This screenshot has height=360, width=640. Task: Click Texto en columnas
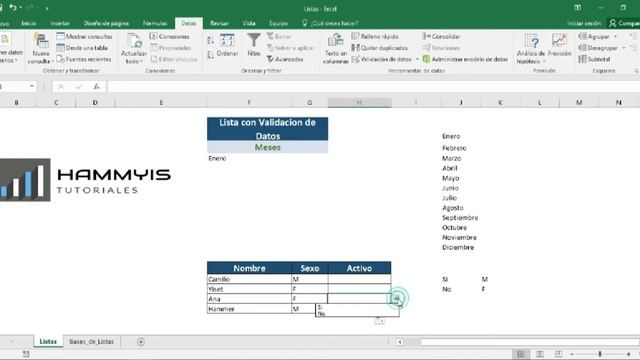coord(336,49)
